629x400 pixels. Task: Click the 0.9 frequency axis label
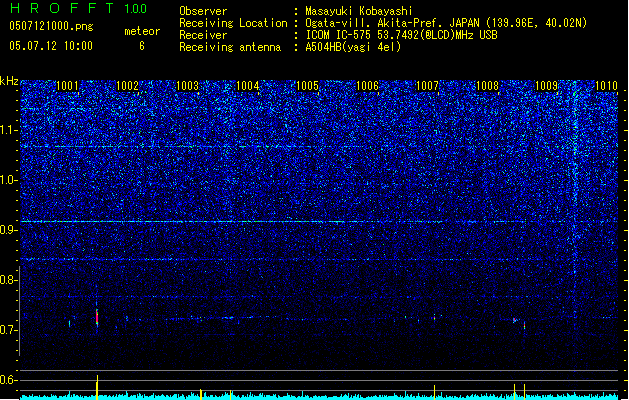[9, 230]
